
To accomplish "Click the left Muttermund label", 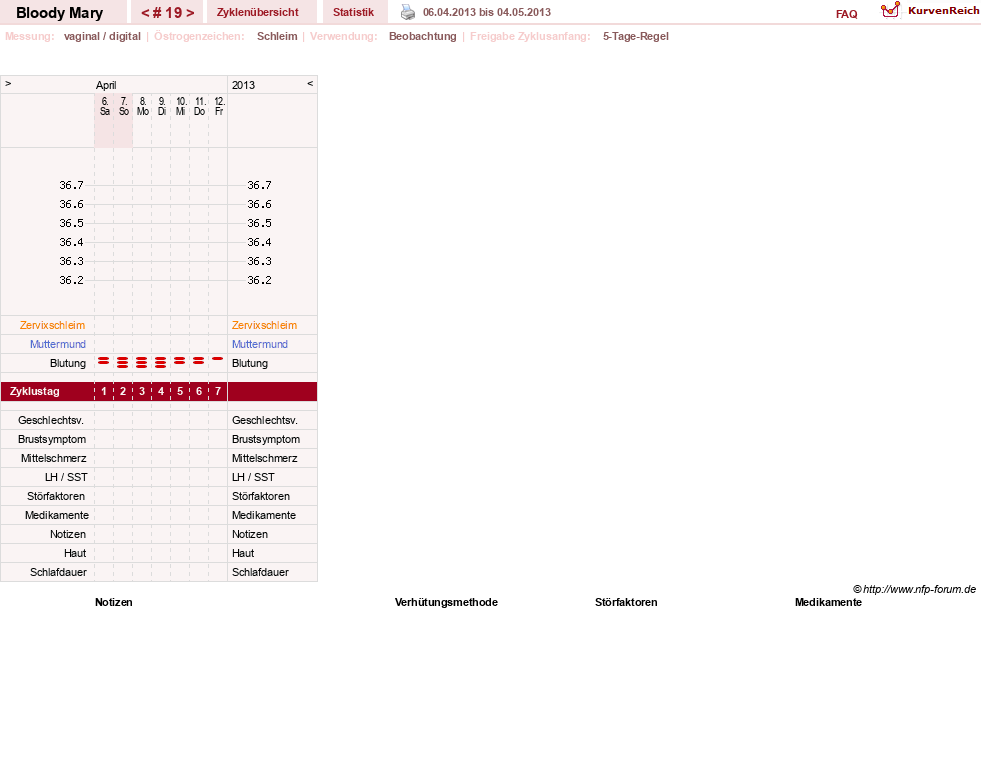I will click(58, 344).
